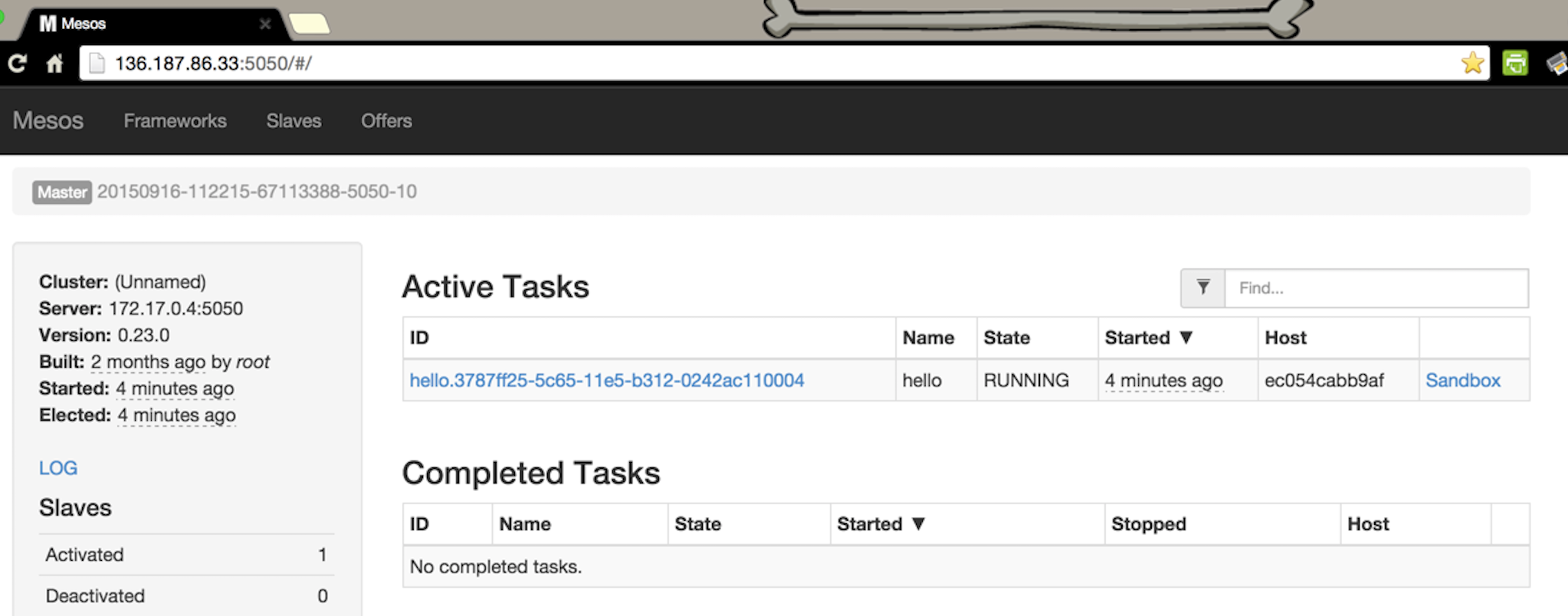Image resolution: width=1568 pixels, height=616 pixels.
Task: Open the hello task ID link
Action: tap(607, 380)
